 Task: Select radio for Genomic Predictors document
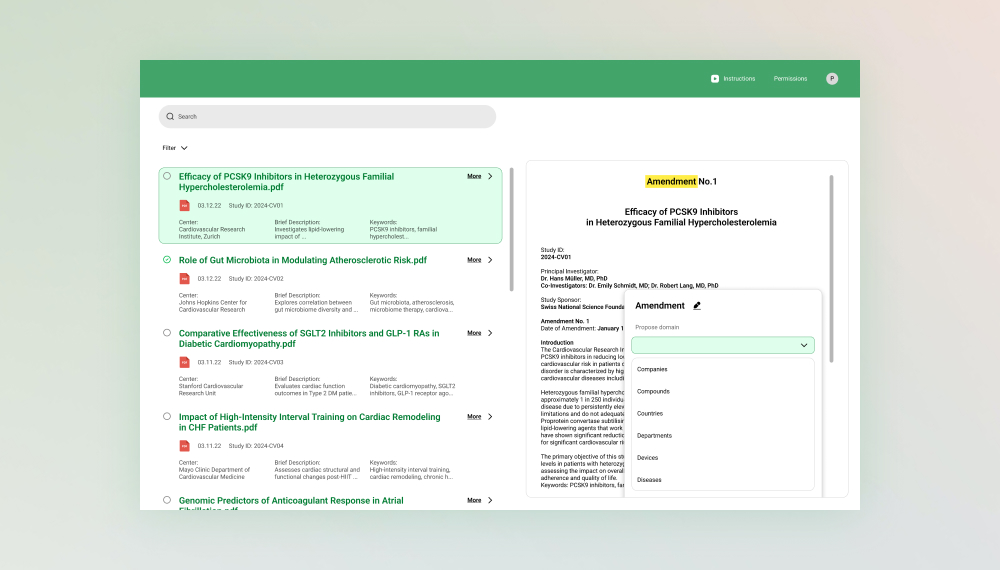click(x=167, y=500)
